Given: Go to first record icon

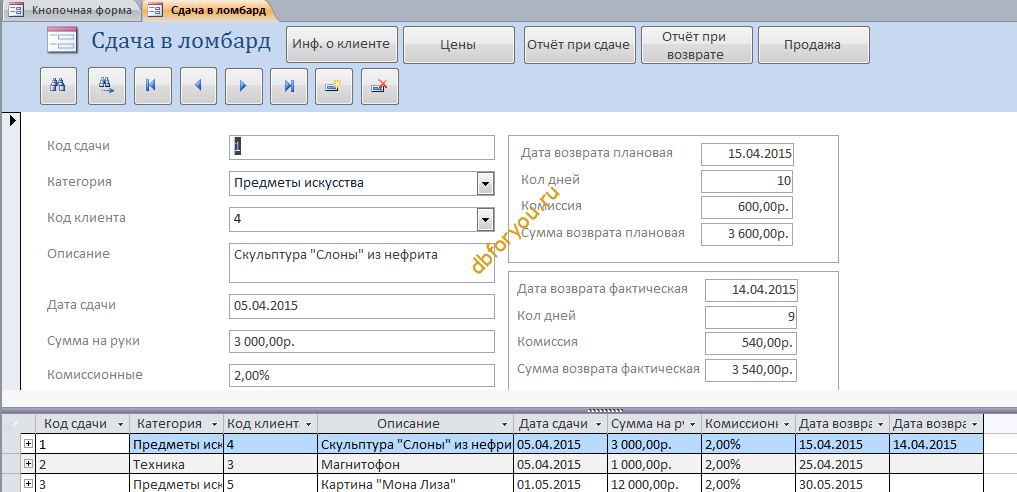Looking at the screenshot, I should 152,86.
